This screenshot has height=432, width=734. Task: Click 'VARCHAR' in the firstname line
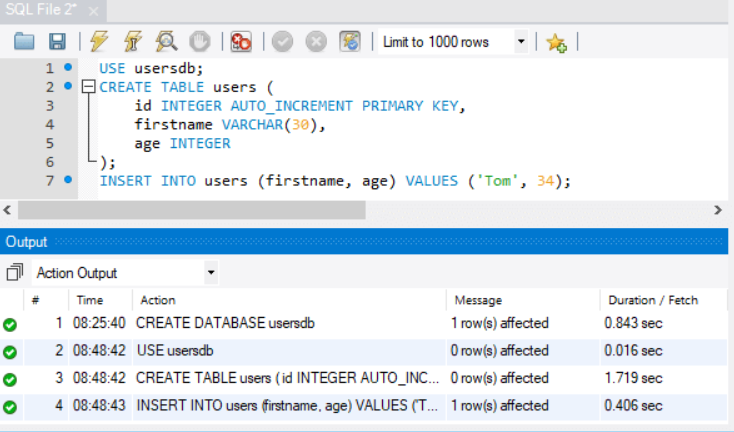point(252,124)
